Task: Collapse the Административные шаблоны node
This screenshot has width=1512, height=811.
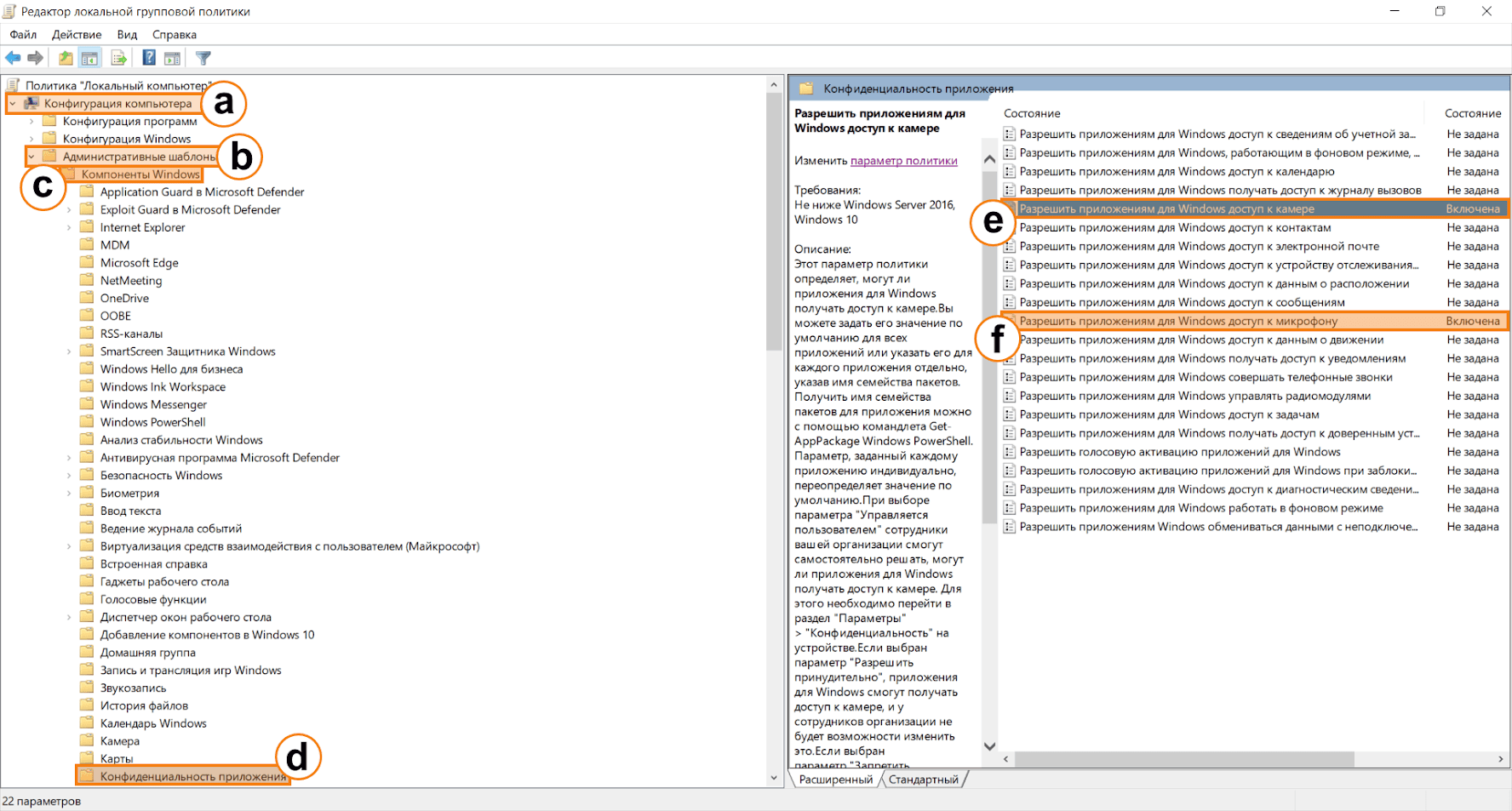Action: click(x=31, y=157)
